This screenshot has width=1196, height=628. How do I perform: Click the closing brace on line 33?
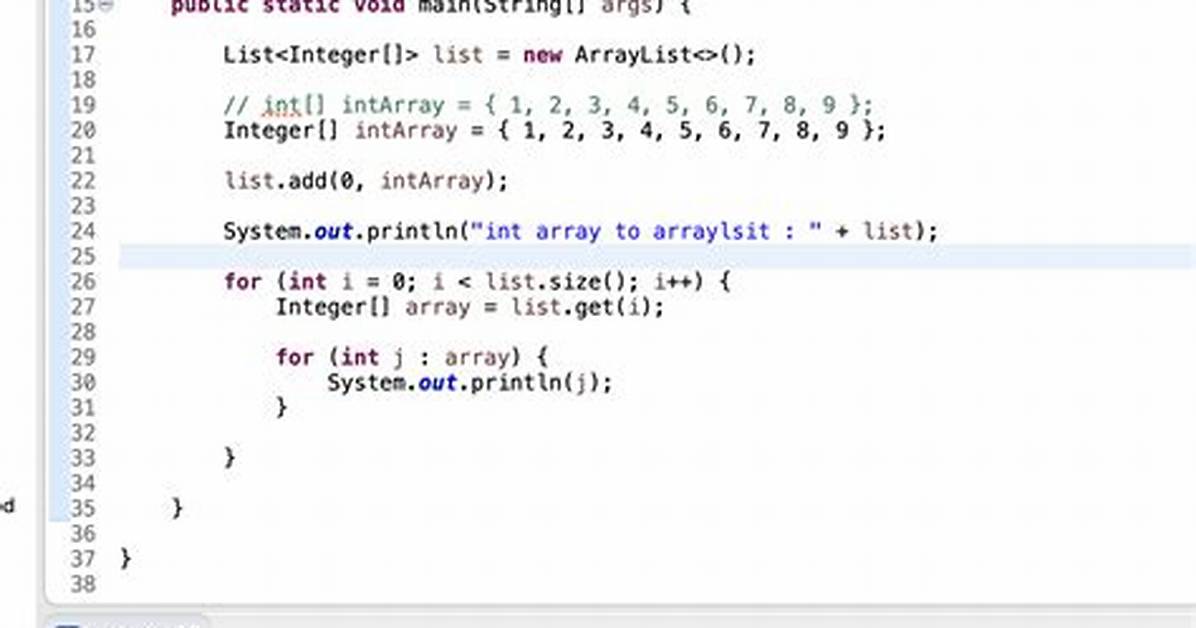[230, 458]
